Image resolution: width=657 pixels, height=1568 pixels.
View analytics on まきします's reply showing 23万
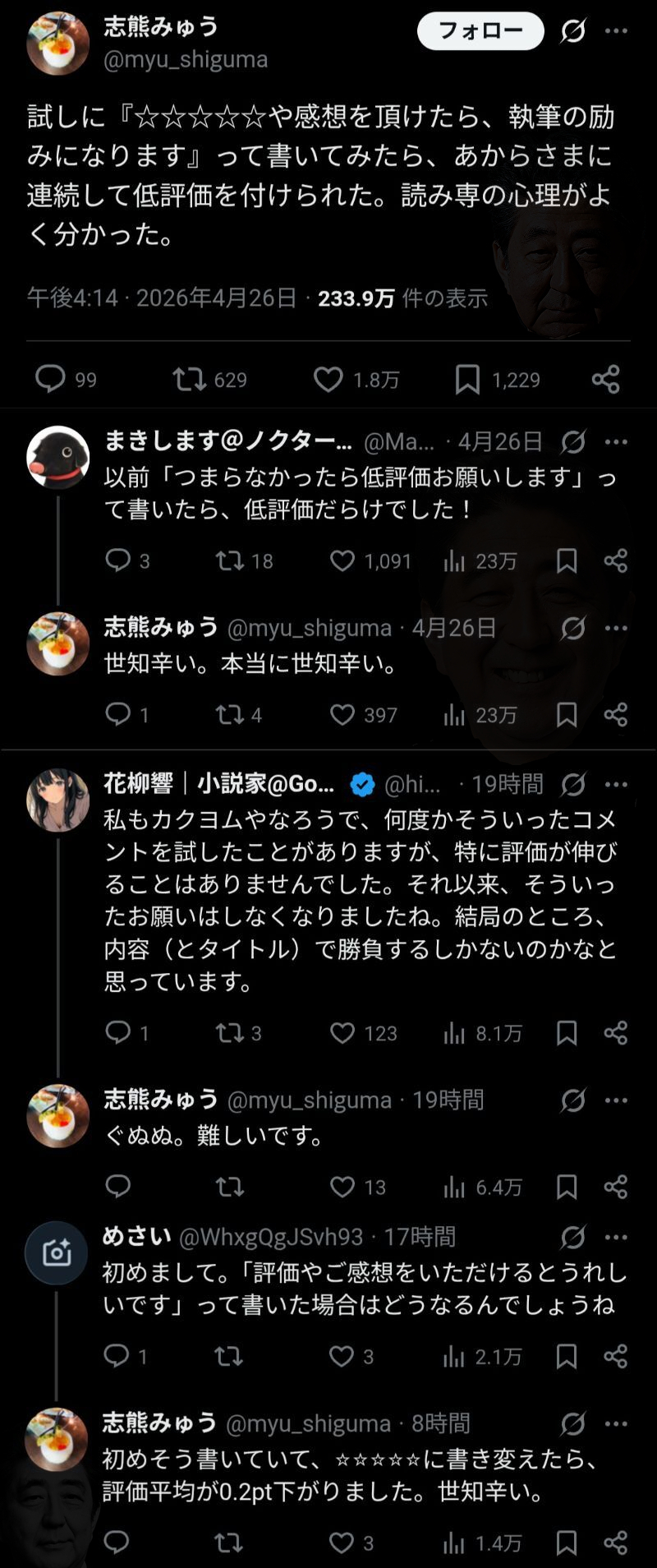tap(454, 560)
